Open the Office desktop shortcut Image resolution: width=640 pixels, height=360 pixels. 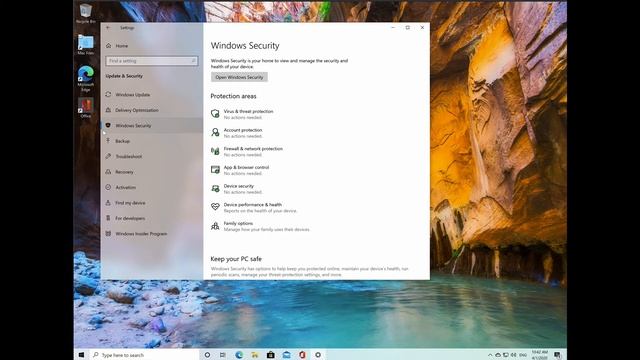86,108
